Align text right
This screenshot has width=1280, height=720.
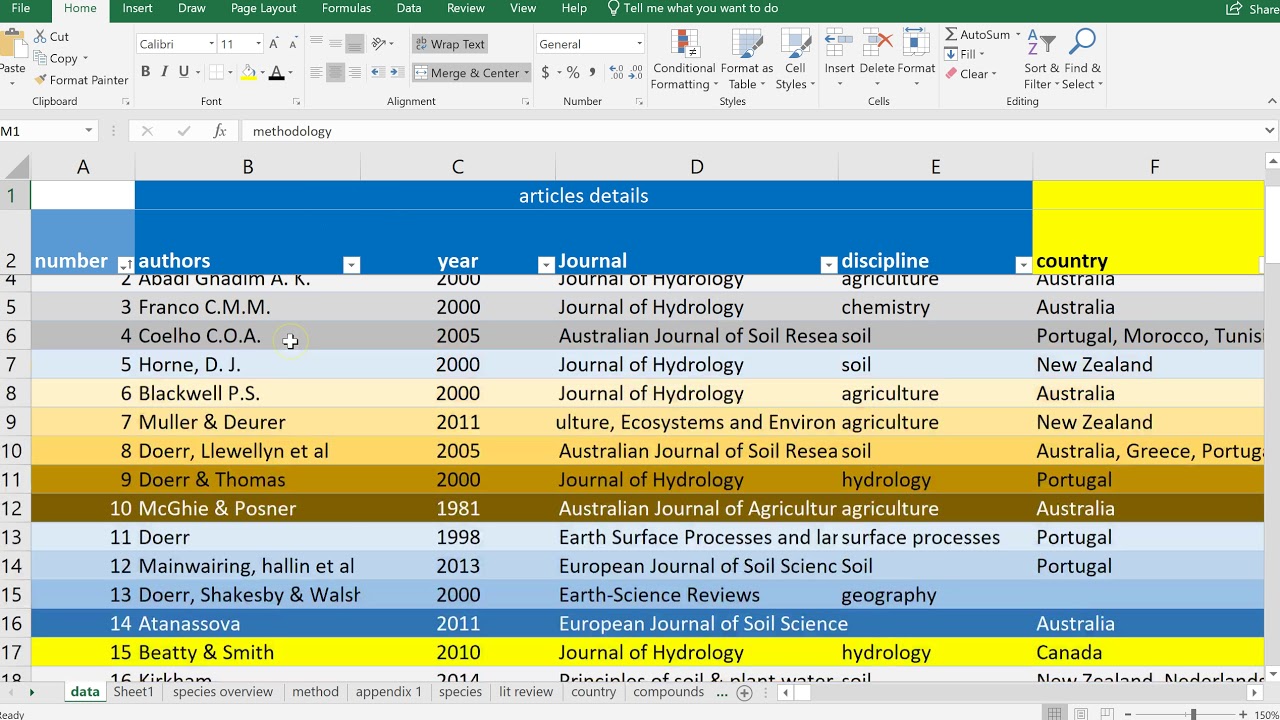click(354, 72)
